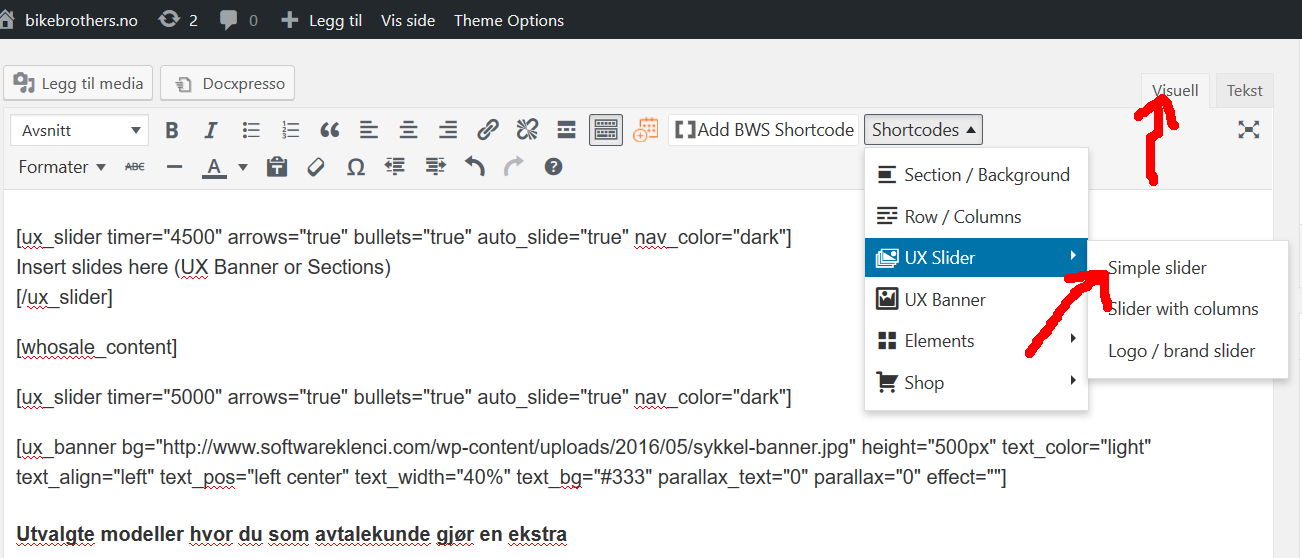Screen dimensions: 1302x558
Task: Remove link with unlink icon
Action: tap(527, 130)
